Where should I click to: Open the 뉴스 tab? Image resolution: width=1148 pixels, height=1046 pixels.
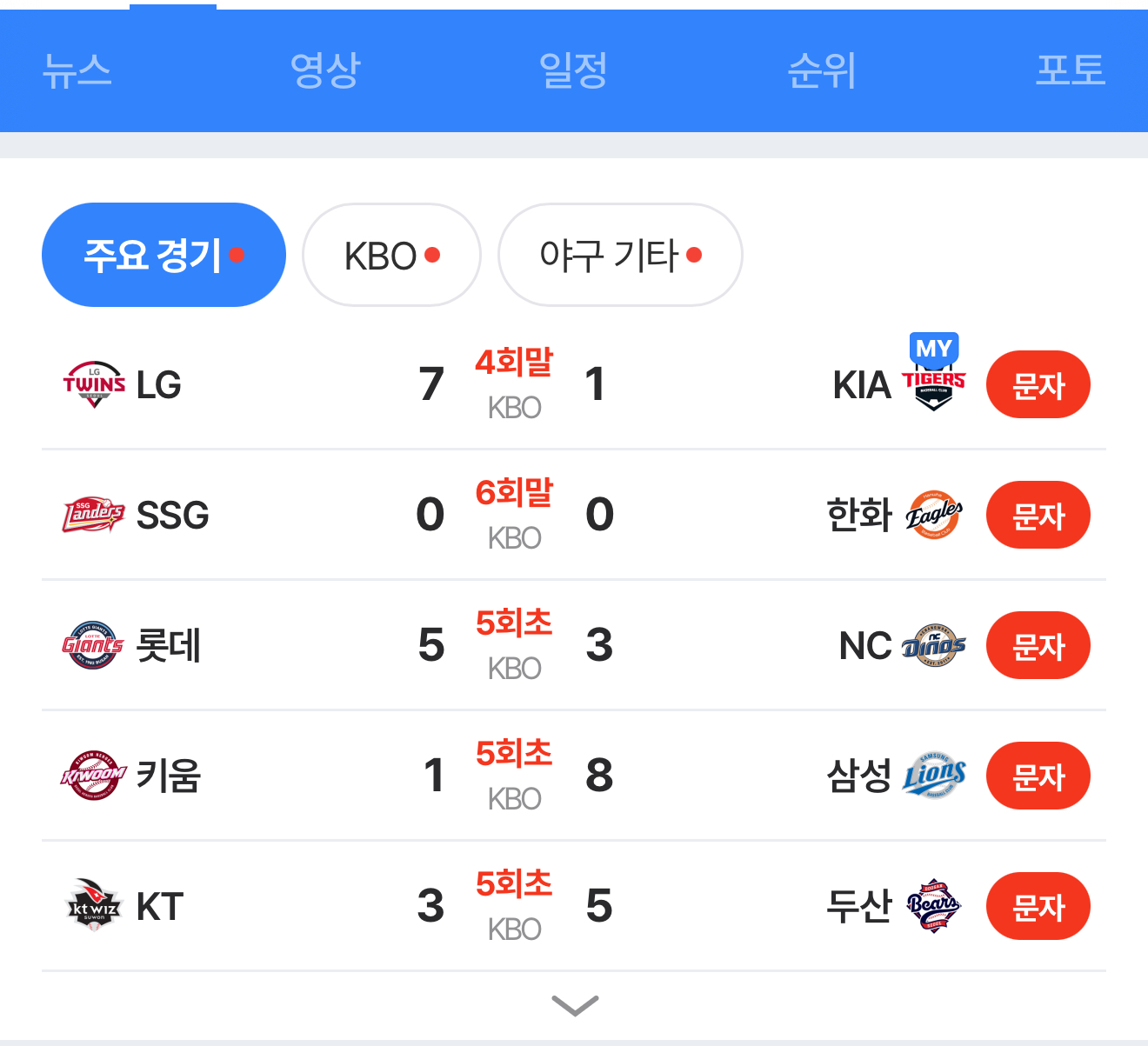point(77,70)
